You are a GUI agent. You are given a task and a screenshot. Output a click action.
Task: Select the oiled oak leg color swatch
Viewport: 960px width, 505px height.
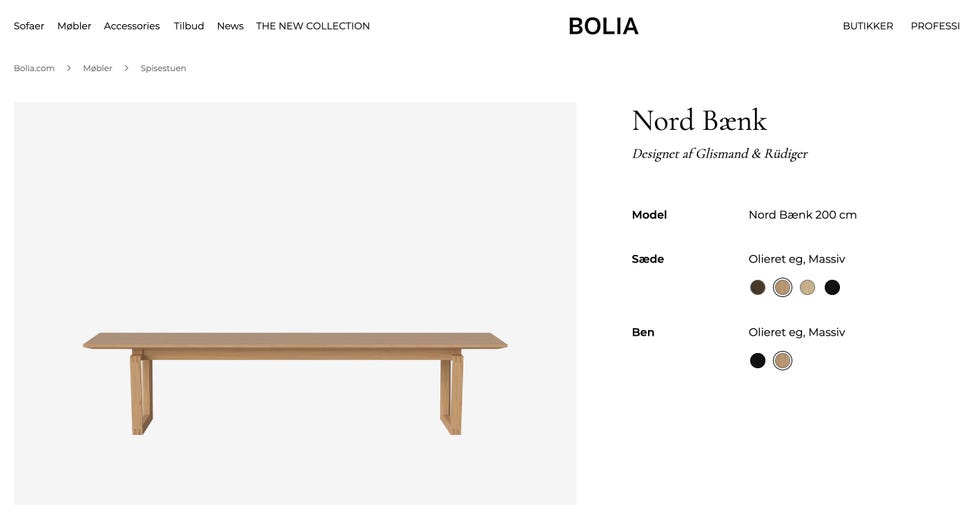[782, 361]
